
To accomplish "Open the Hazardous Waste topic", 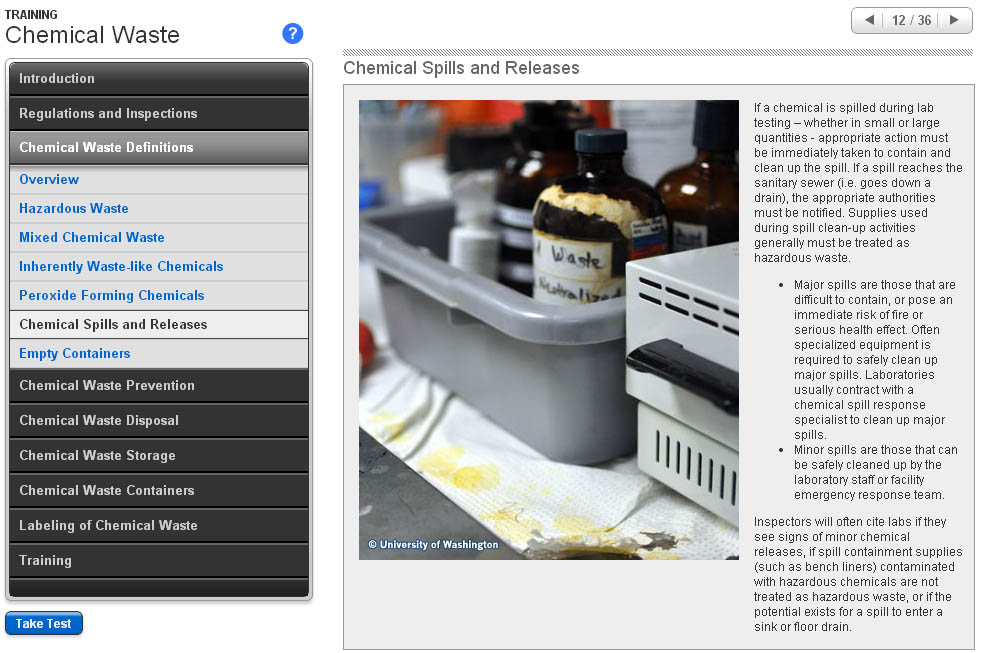I will [x=74, y=209].
